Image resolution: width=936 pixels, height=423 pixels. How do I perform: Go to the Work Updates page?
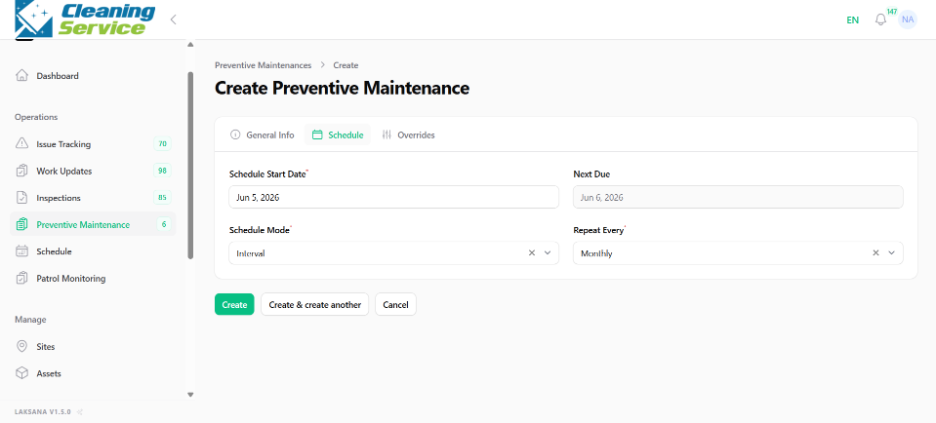tap(93, 171)
